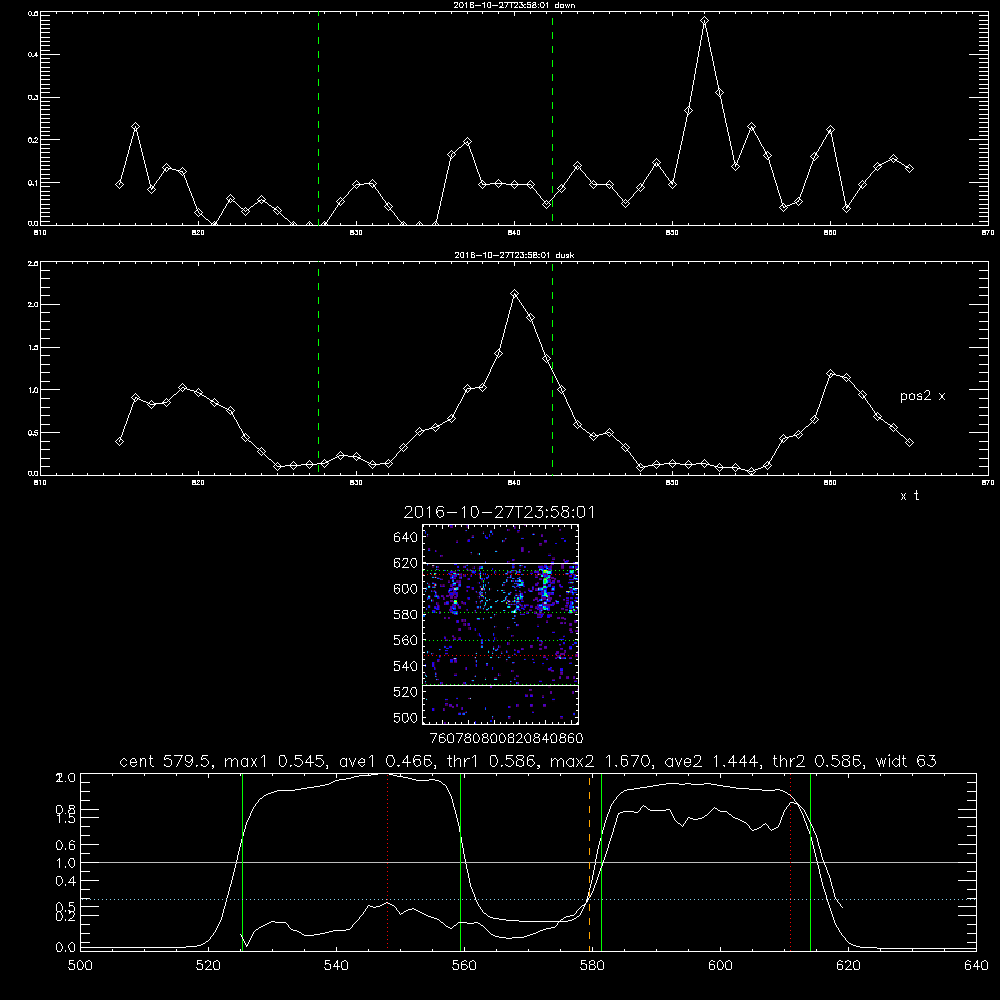Open the colored heatmap image
Screen dimensions: 1000x1000
(501, 624)
